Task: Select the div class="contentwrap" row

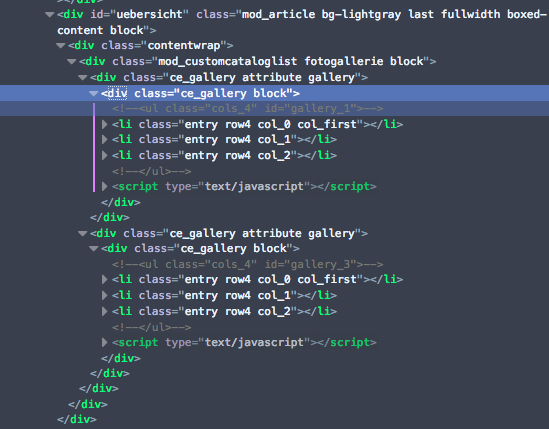Action: (151, 46)
